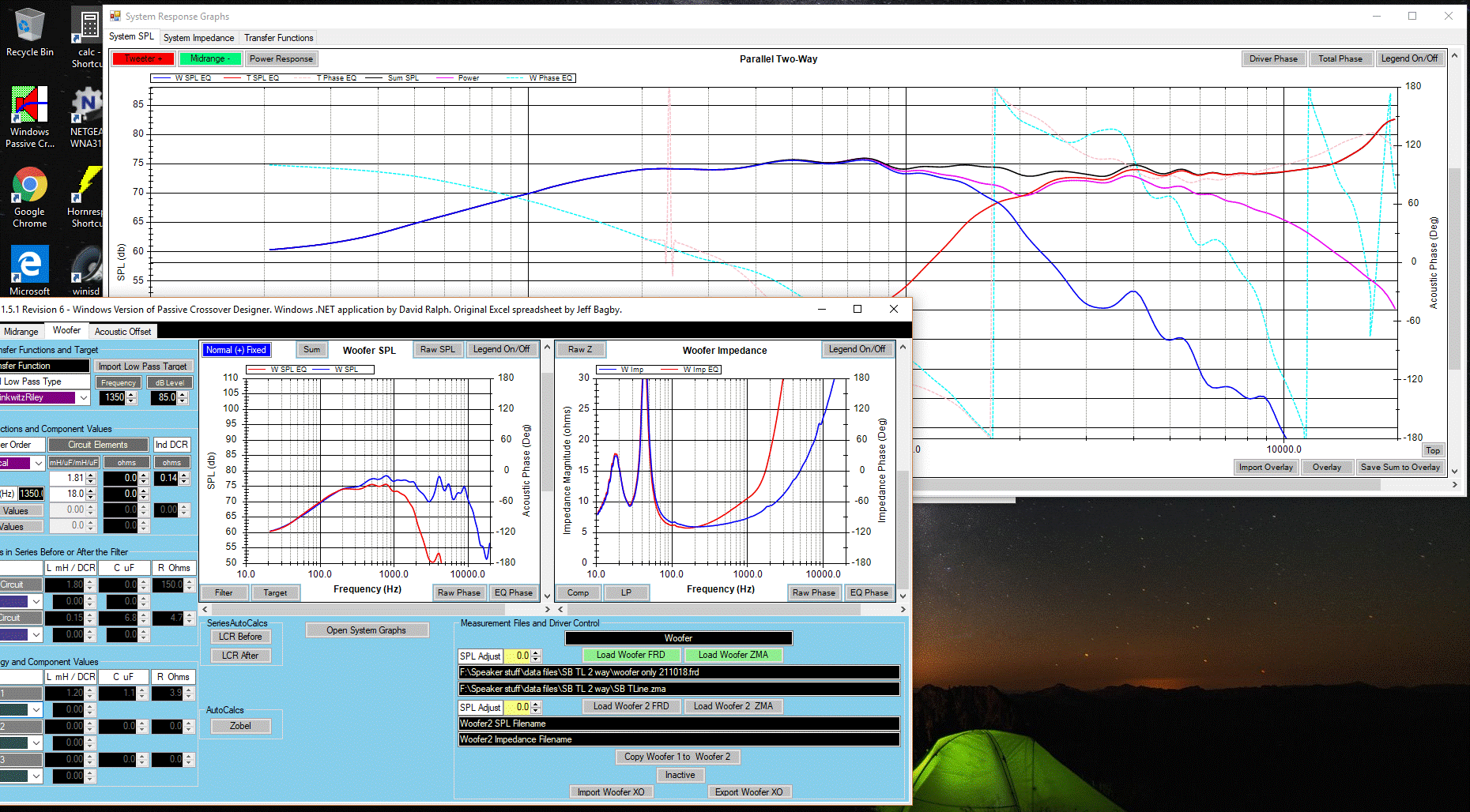This screenshot has width=1470, height=812.
Task: Open the filter order dropdown beside Circuit Elements
Action: [37, 463]
